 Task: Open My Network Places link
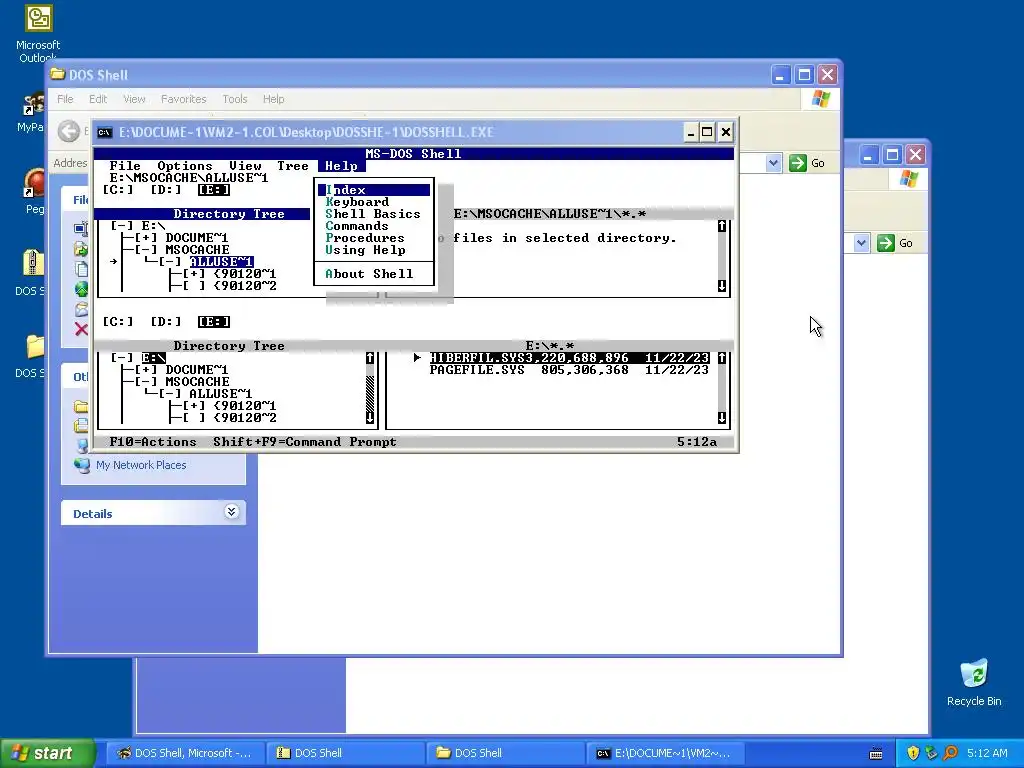point(141,465)
